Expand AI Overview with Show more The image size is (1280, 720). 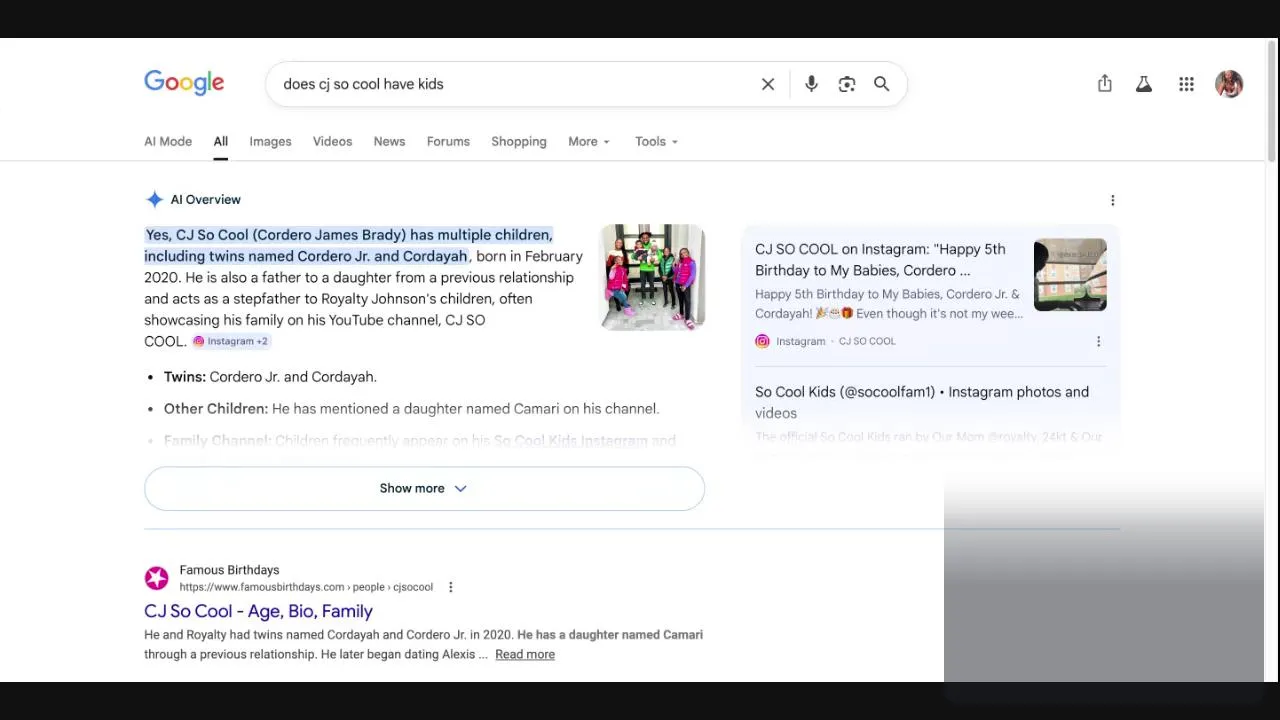click(424, 488)
